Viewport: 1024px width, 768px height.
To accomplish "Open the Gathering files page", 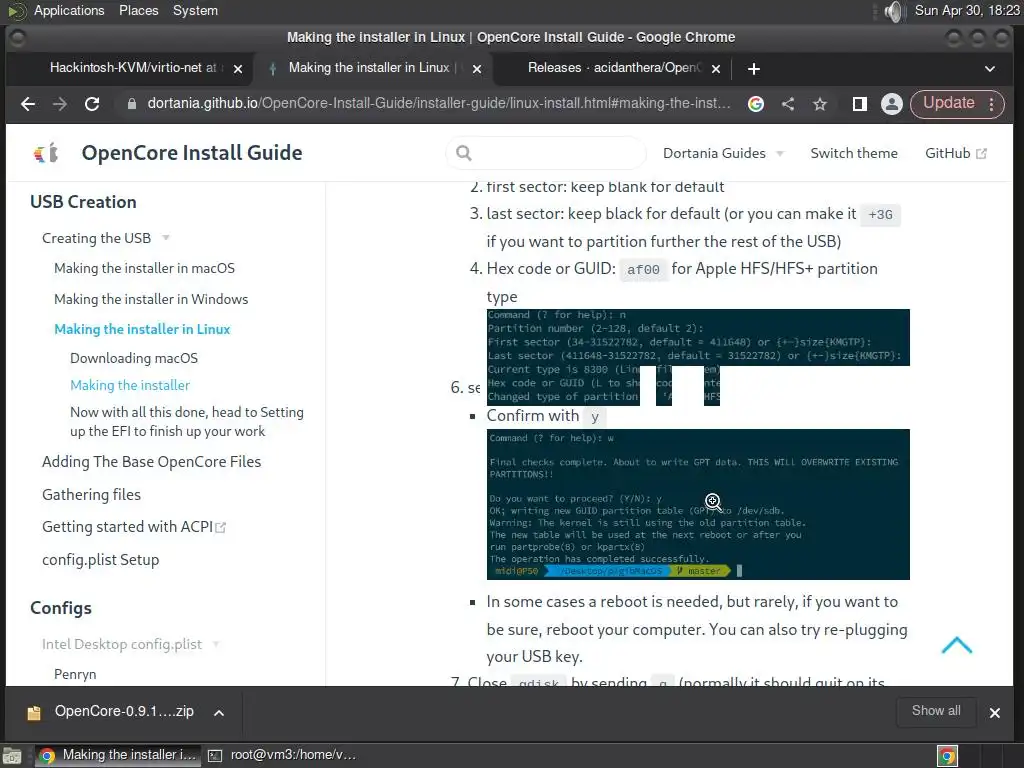I will (91, 494).
